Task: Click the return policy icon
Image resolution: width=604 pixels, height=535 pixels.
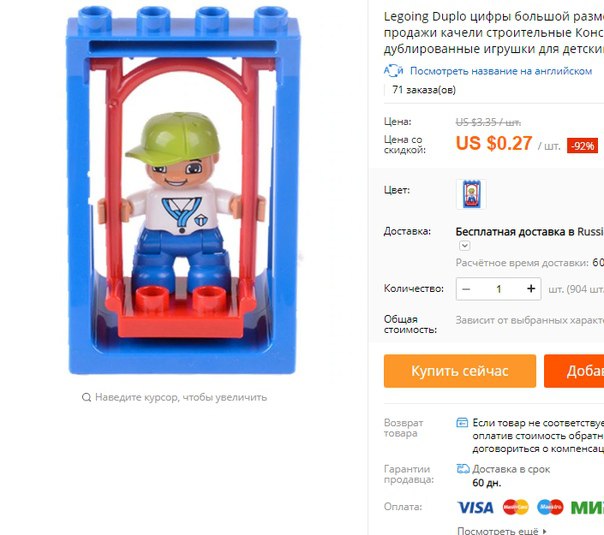Action: (x=462, y=423)
